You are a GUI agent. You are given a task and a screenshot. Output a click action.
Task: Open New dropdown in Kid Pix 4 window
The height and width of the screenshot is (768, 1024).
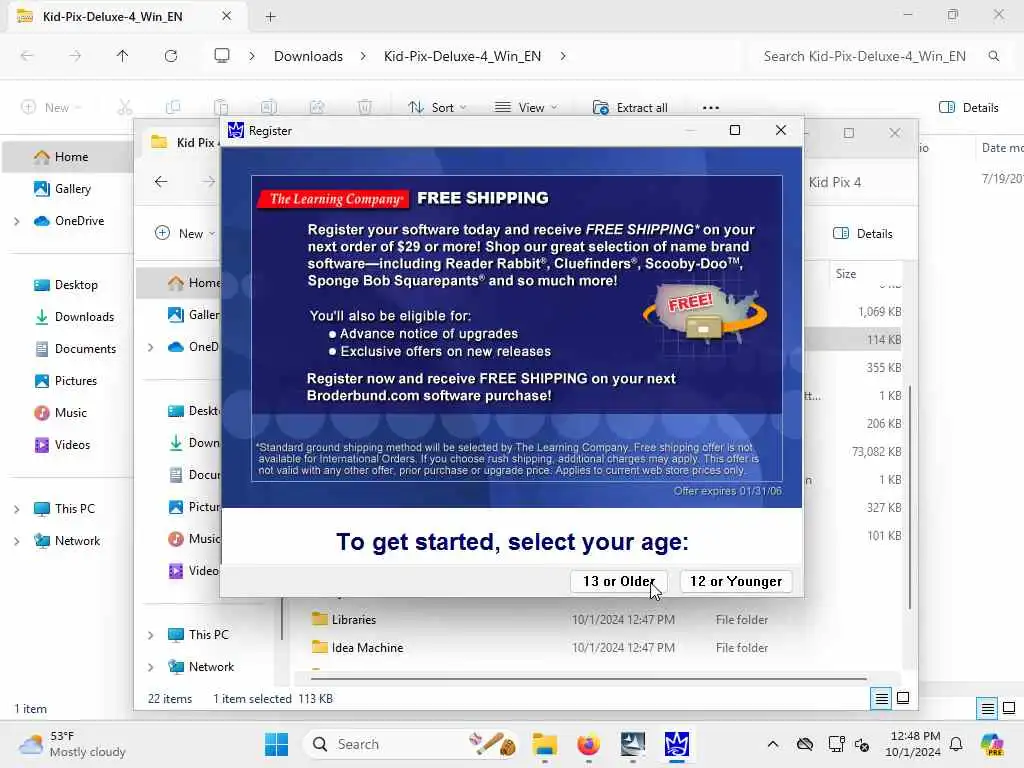click(185, 234)
